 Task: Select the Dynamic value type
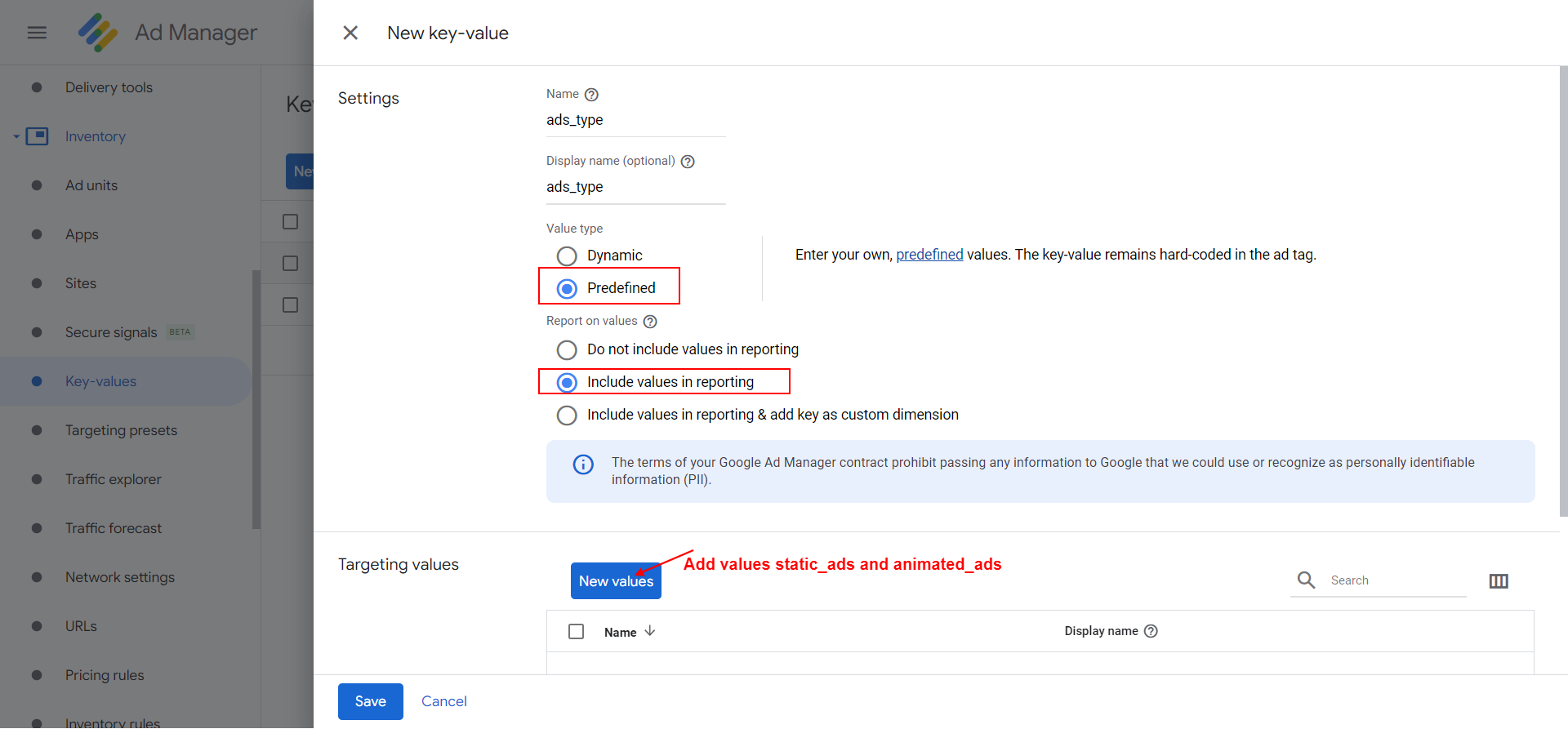click(567, 256)
